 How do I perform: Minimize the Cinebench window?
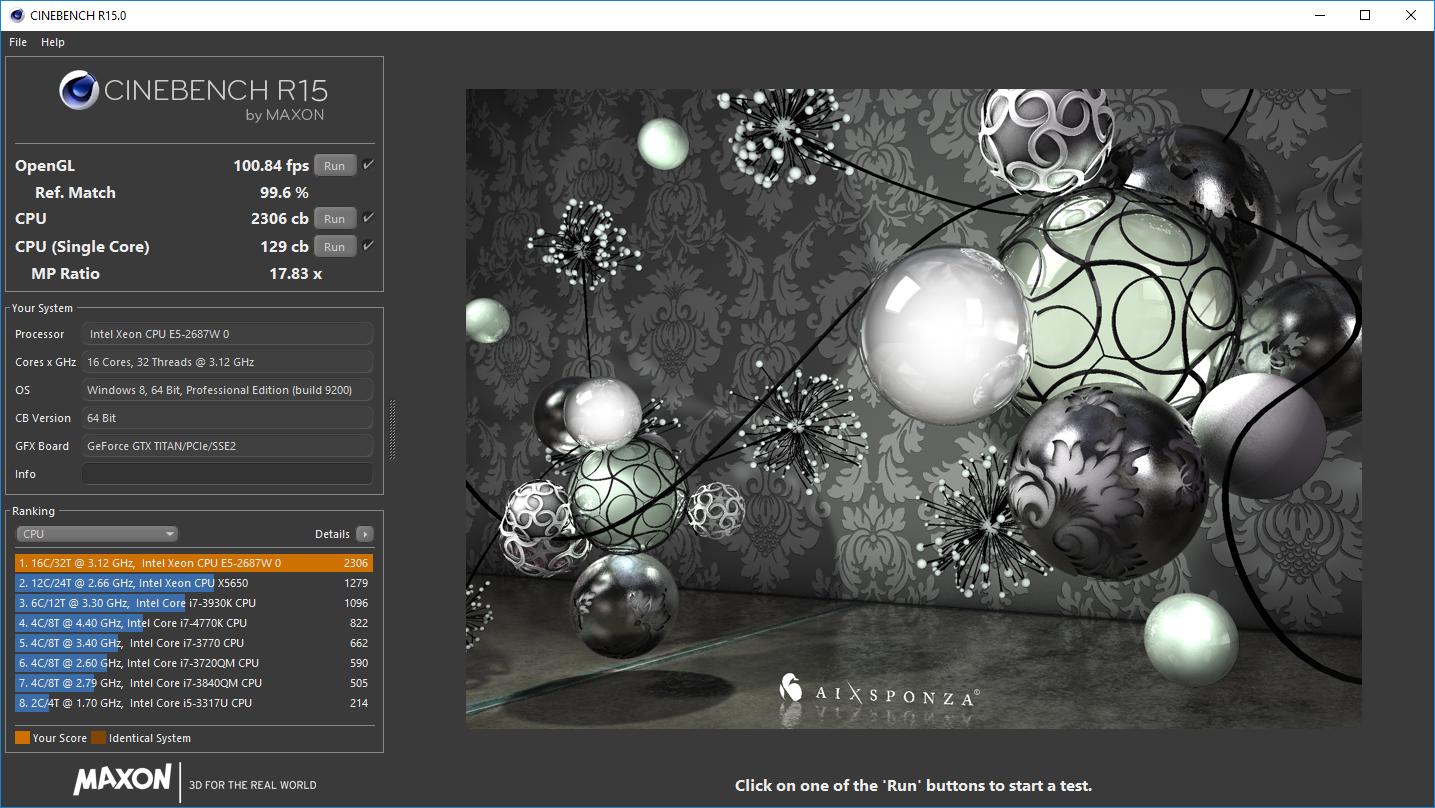1319,15
